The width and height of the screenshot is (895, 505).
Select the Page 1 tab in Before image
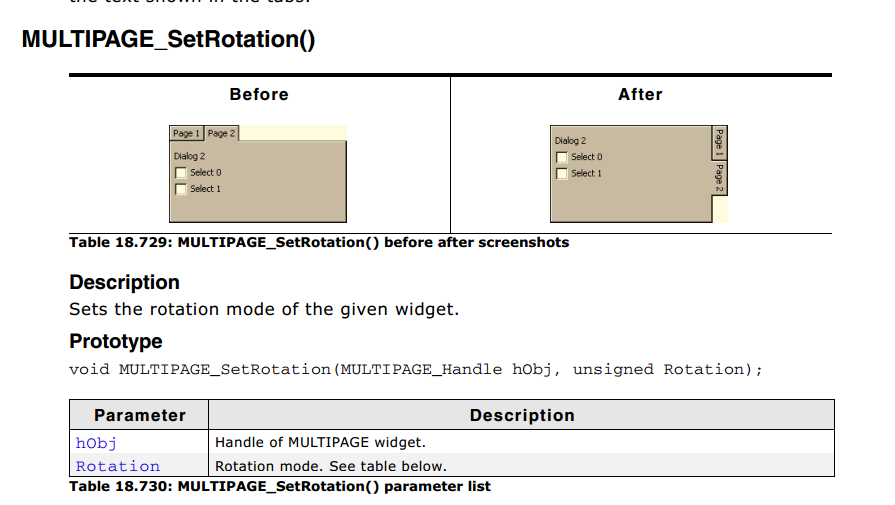tap(187, 133)
